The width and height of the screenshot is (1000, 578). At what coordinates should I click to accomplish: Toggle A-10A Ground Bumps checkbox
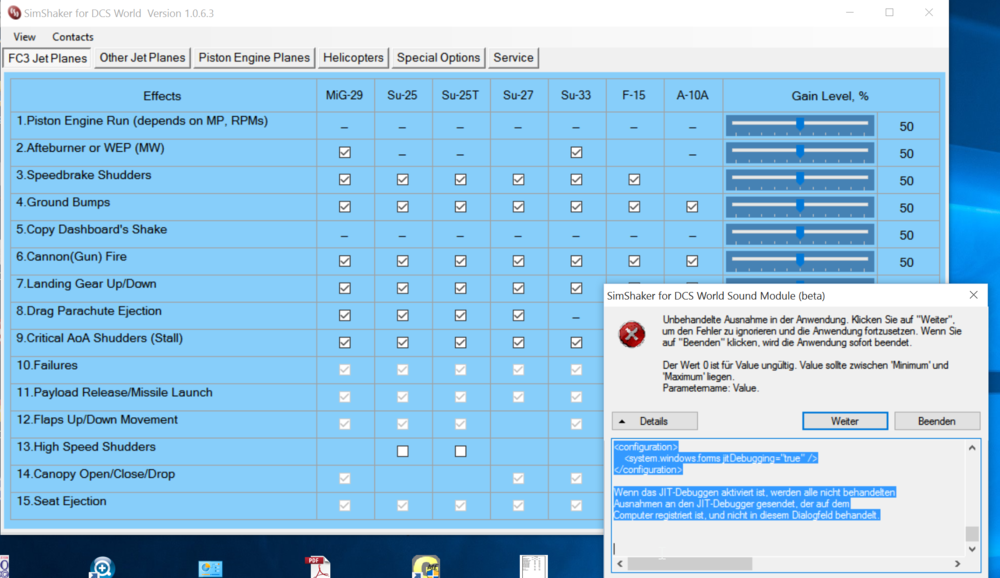click(692, 207)
